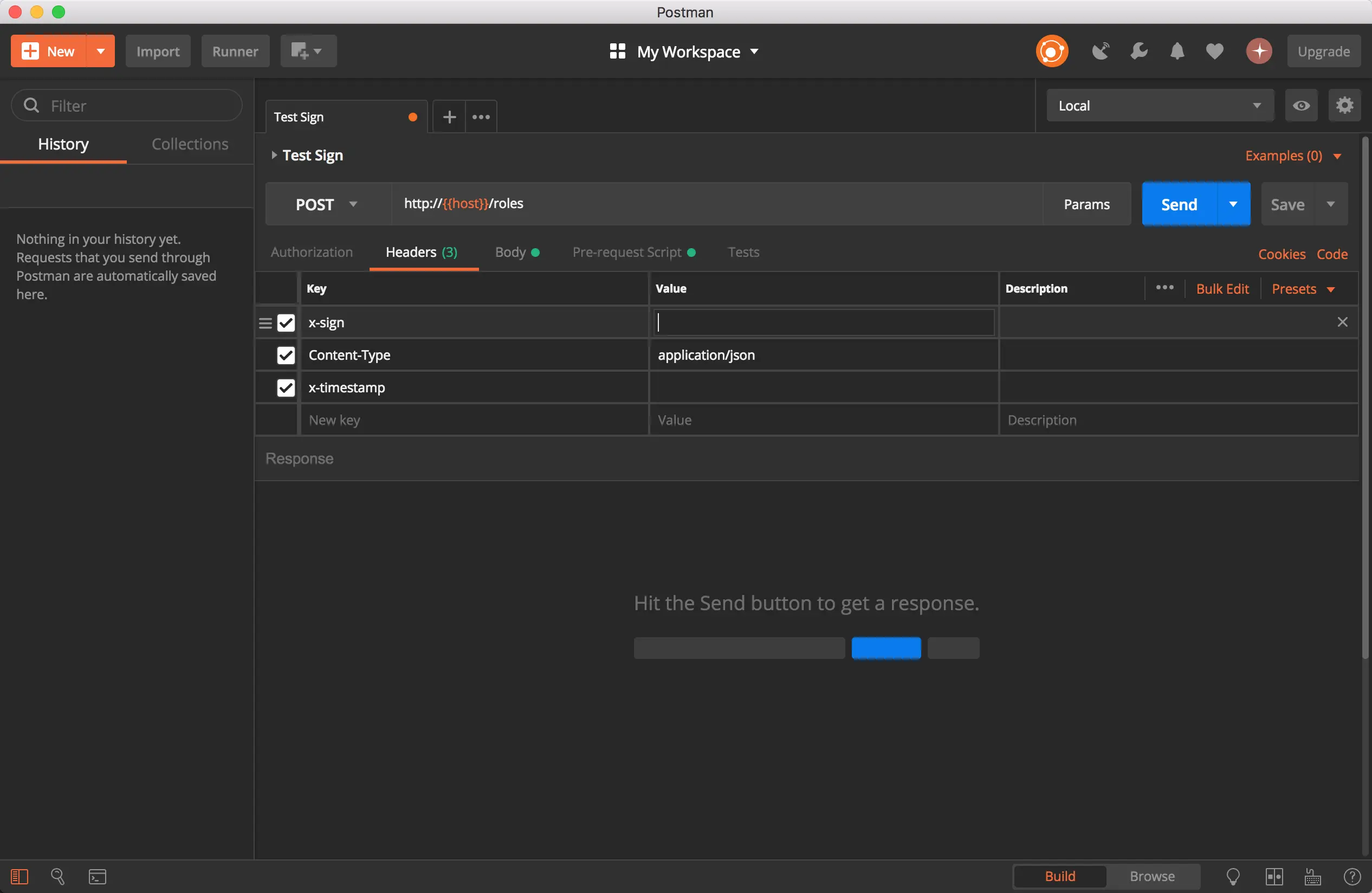Open the interceptor satellite icon
The width and height of the screenshot is (1372, 893).
pyautogui.click(x=1100, y=51)
